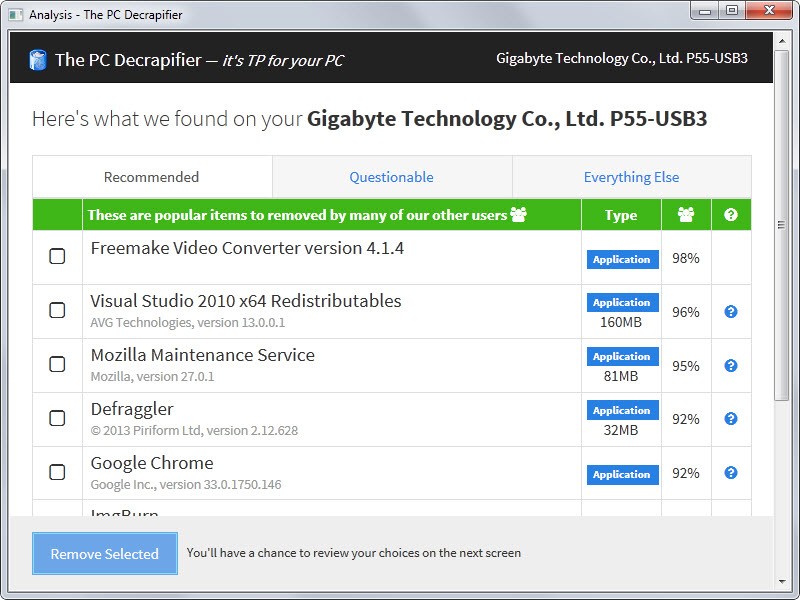Click the Google Chrome program name

click(x=152, y=463)
